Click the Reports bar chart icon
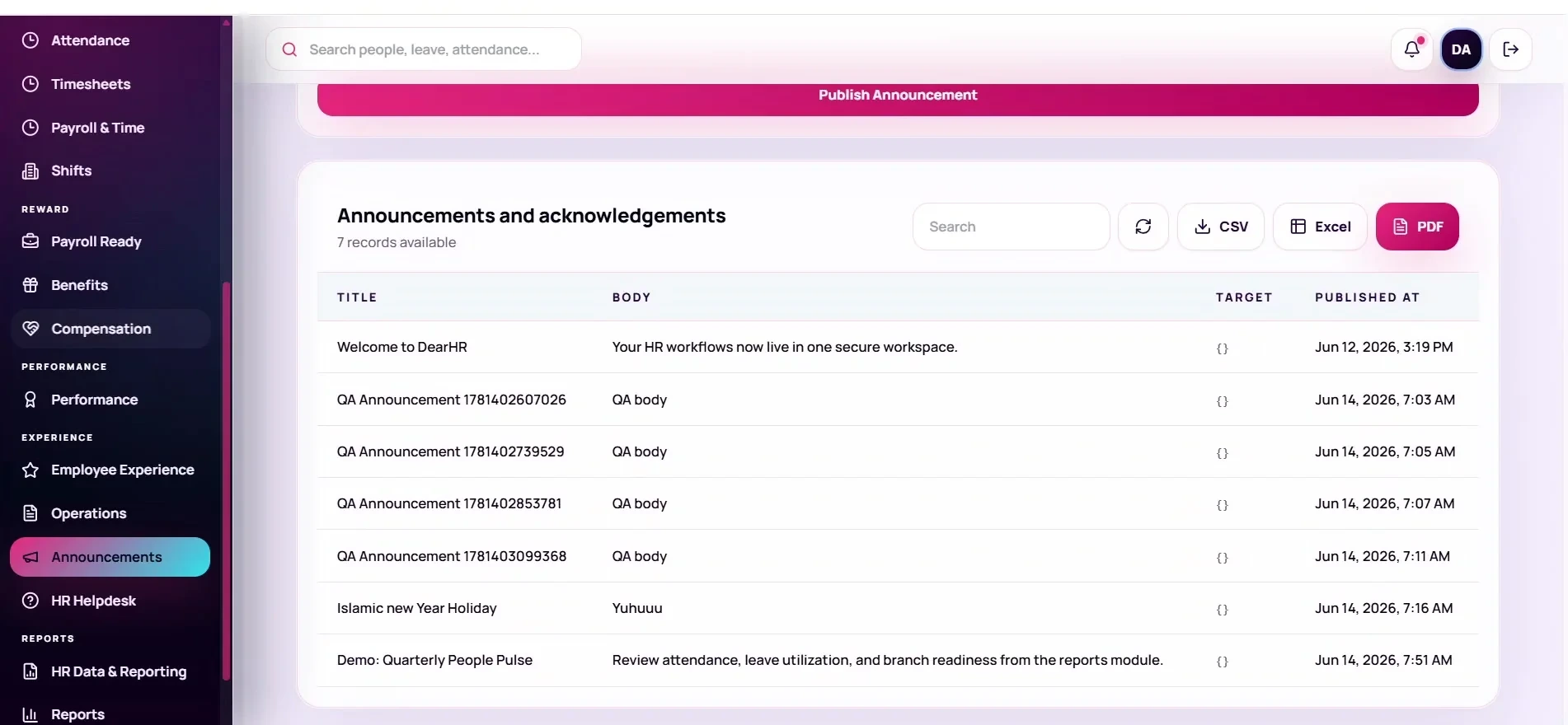This screenshot has height=725, width=1568. click(31, 714)
